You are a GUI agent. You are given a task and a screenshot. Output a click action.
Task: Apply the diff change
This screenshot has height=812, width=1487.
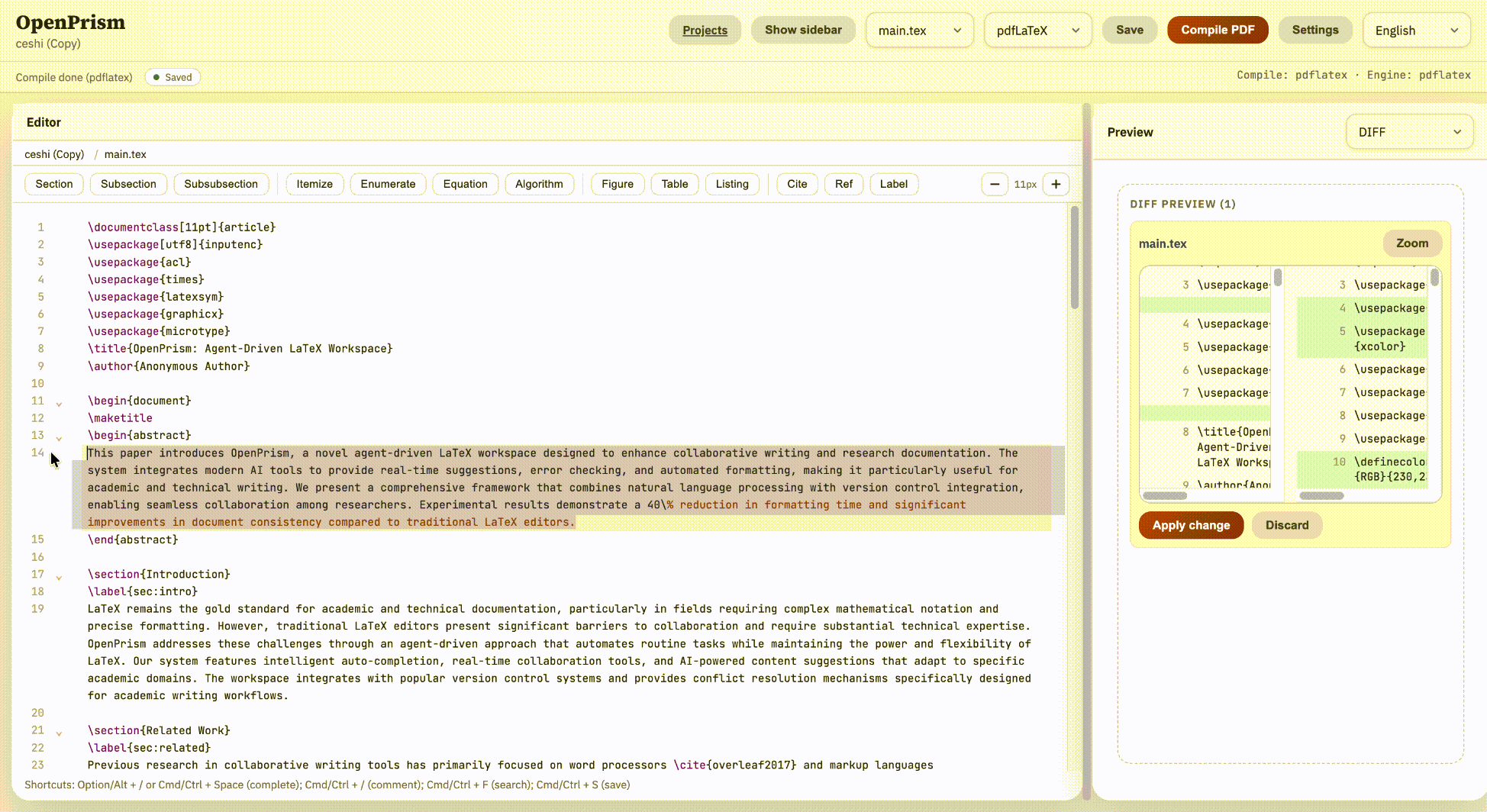1191,525
